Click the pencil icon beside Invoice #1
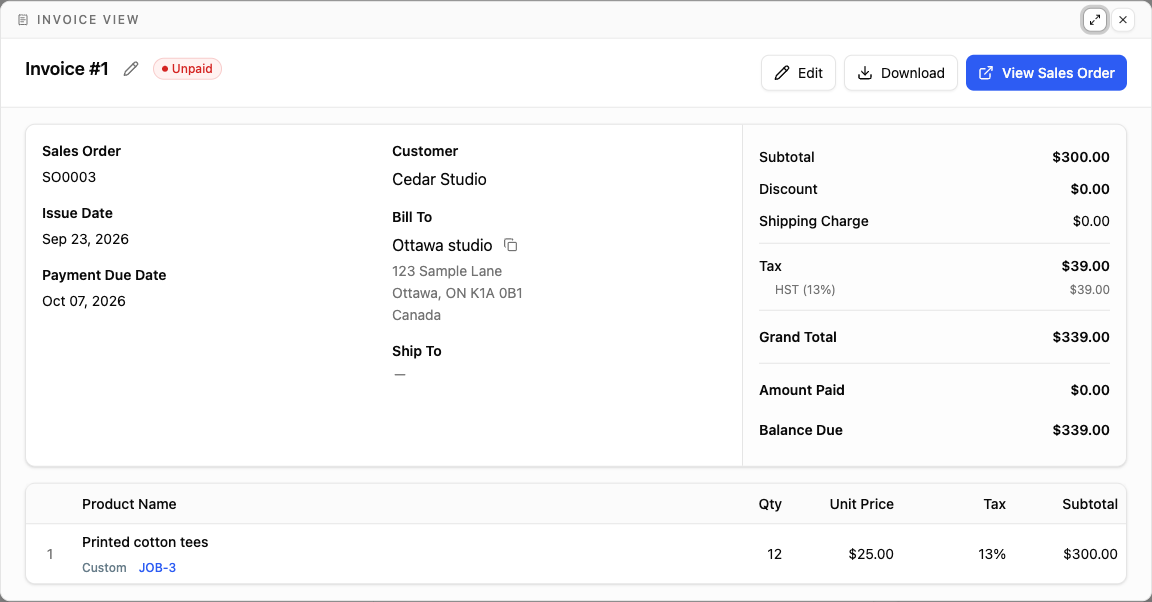The height and width of the screenshot is (602, 1152). (x=131, y=69)
